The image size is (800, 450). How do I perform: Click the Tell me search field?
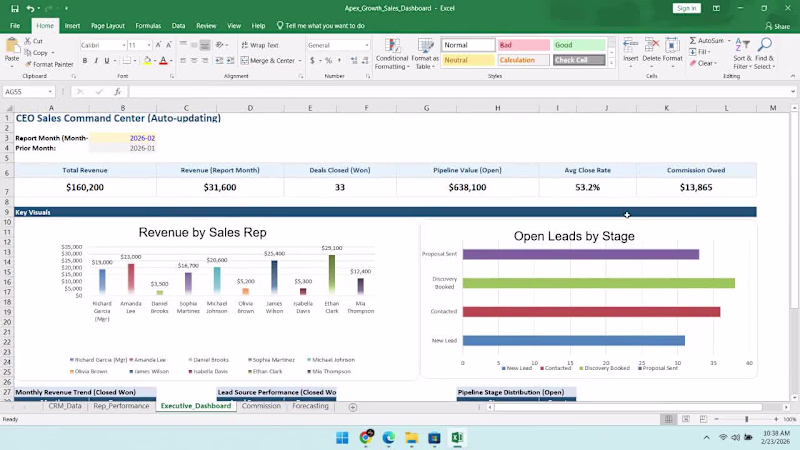tap(320, 26)
